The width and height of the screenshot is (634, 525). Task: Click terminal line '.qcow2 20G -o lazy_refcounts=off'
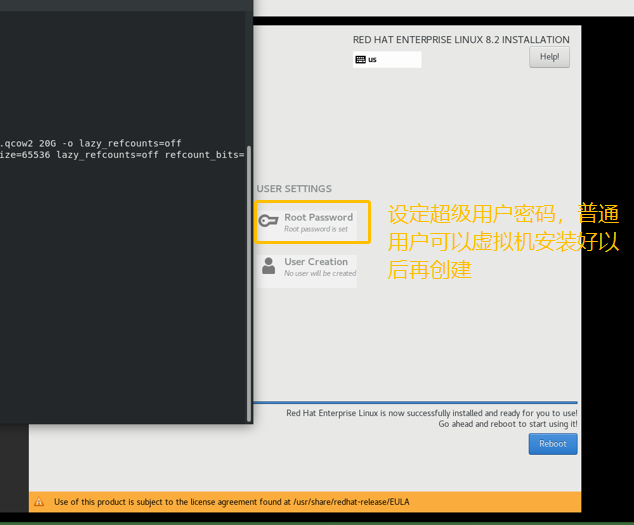pyautogui.click(x=91, y=143)
